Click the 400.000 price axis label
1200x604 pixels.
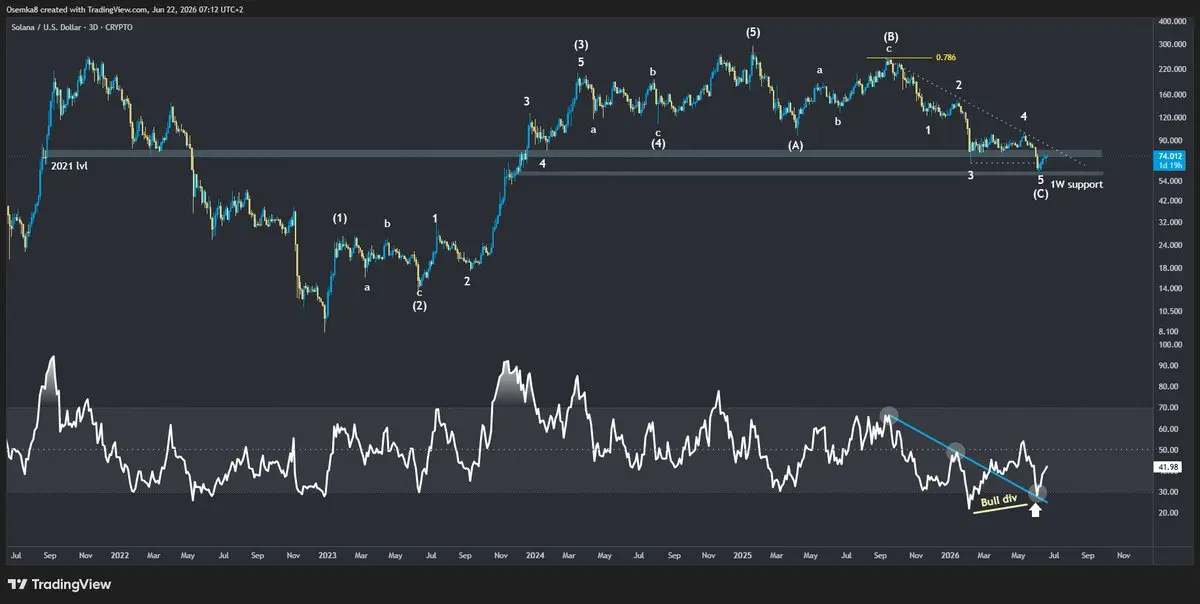pyautogui.click(x=1170, y=20)
